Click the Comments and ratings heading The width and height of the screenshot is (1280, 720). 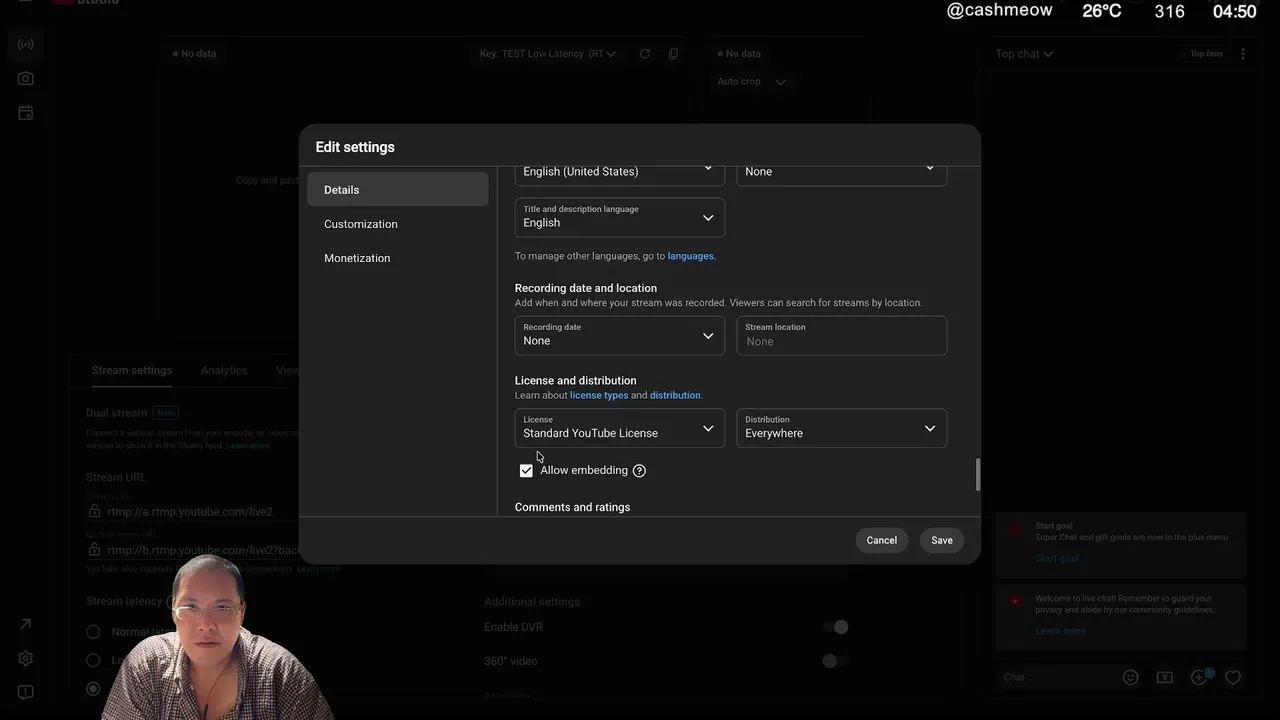click(572, 508)
